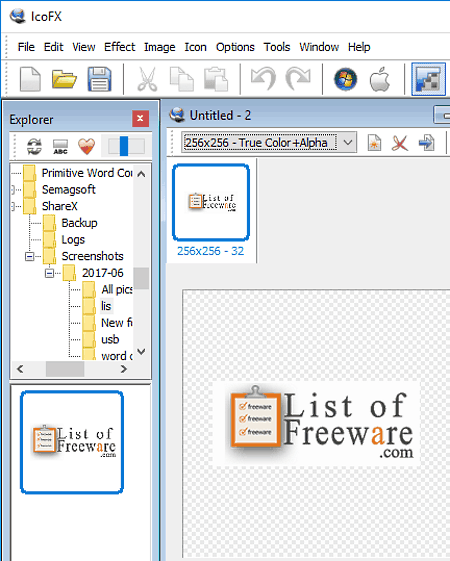The width and height of the screenshot is (450, 561).
Task: Close the Explorer panel
Action: (140, 118)
